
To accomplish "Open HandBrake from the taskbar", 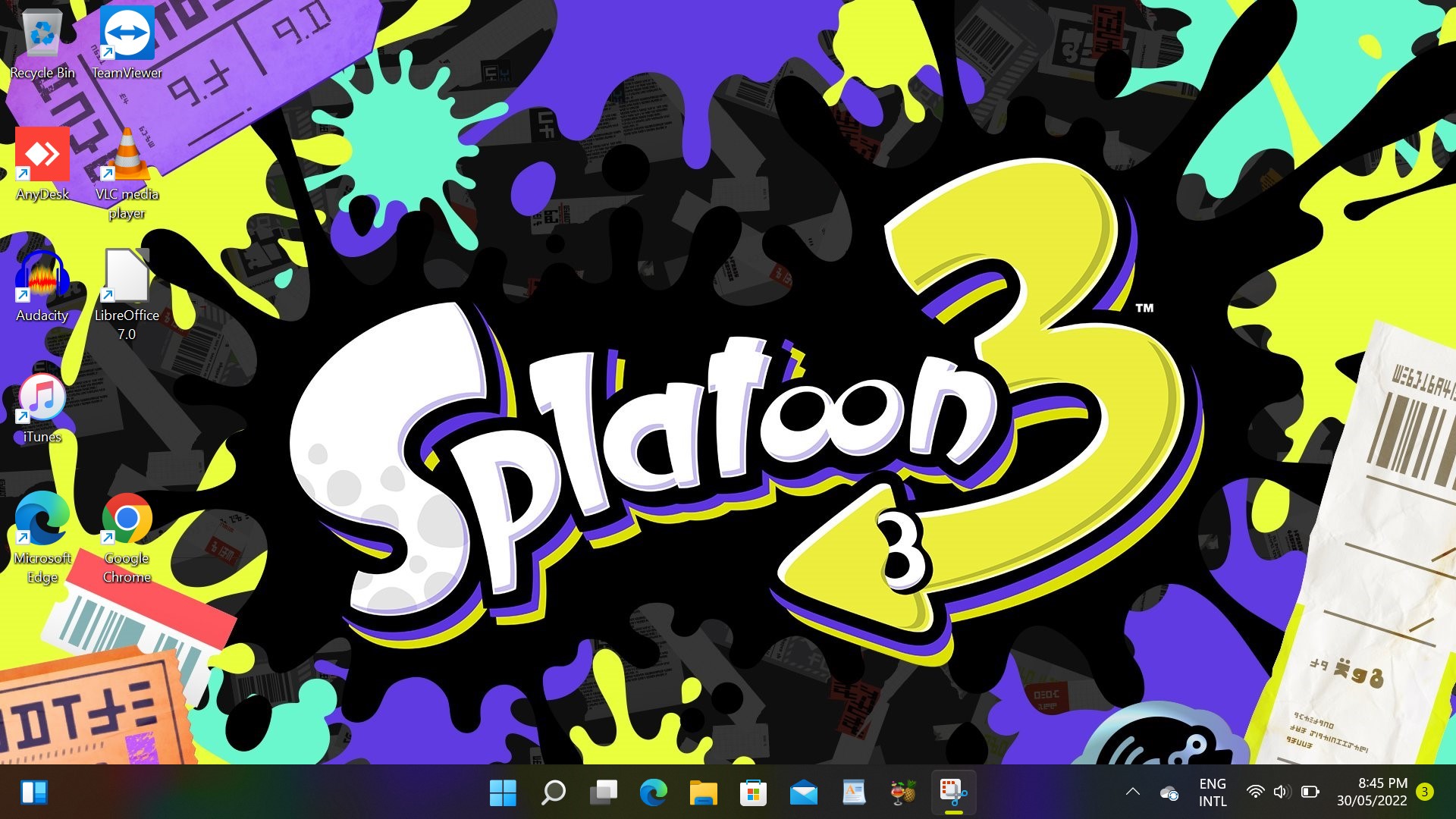I will coord(905,793).
